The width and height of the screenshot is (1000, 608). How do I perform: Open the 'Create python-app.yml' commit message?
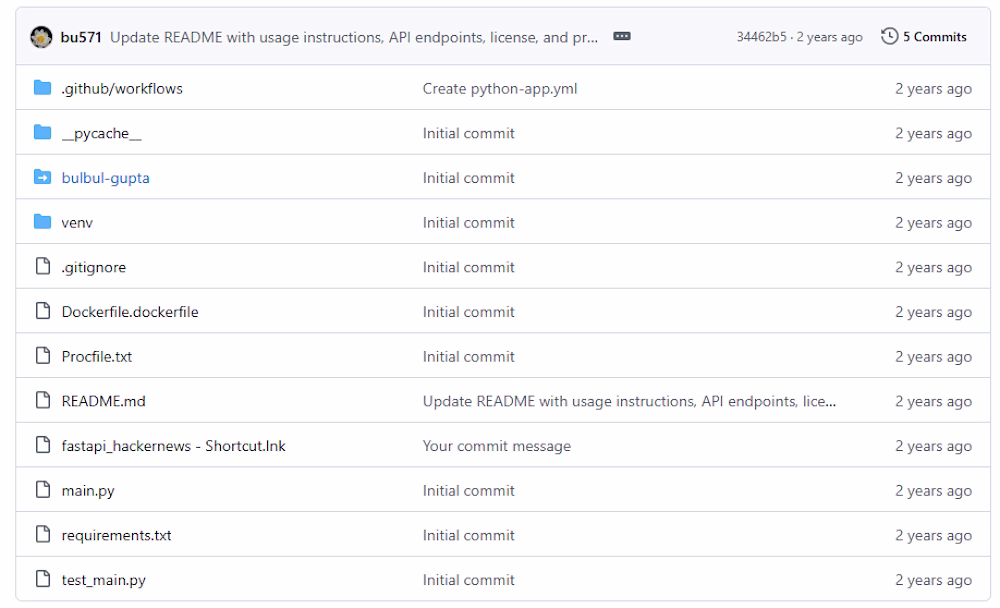tap(499, 88)
